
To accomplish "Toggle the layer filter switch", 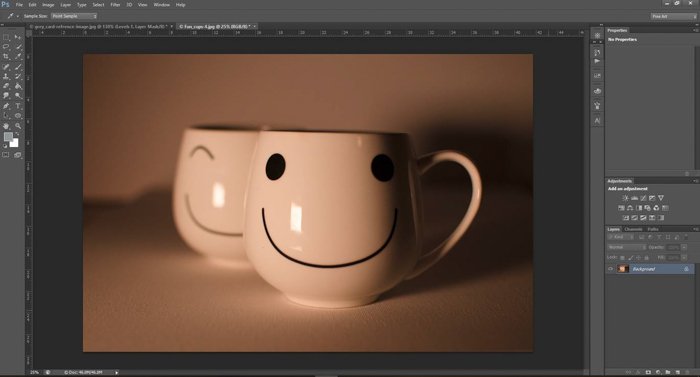I will click(686, 237).
